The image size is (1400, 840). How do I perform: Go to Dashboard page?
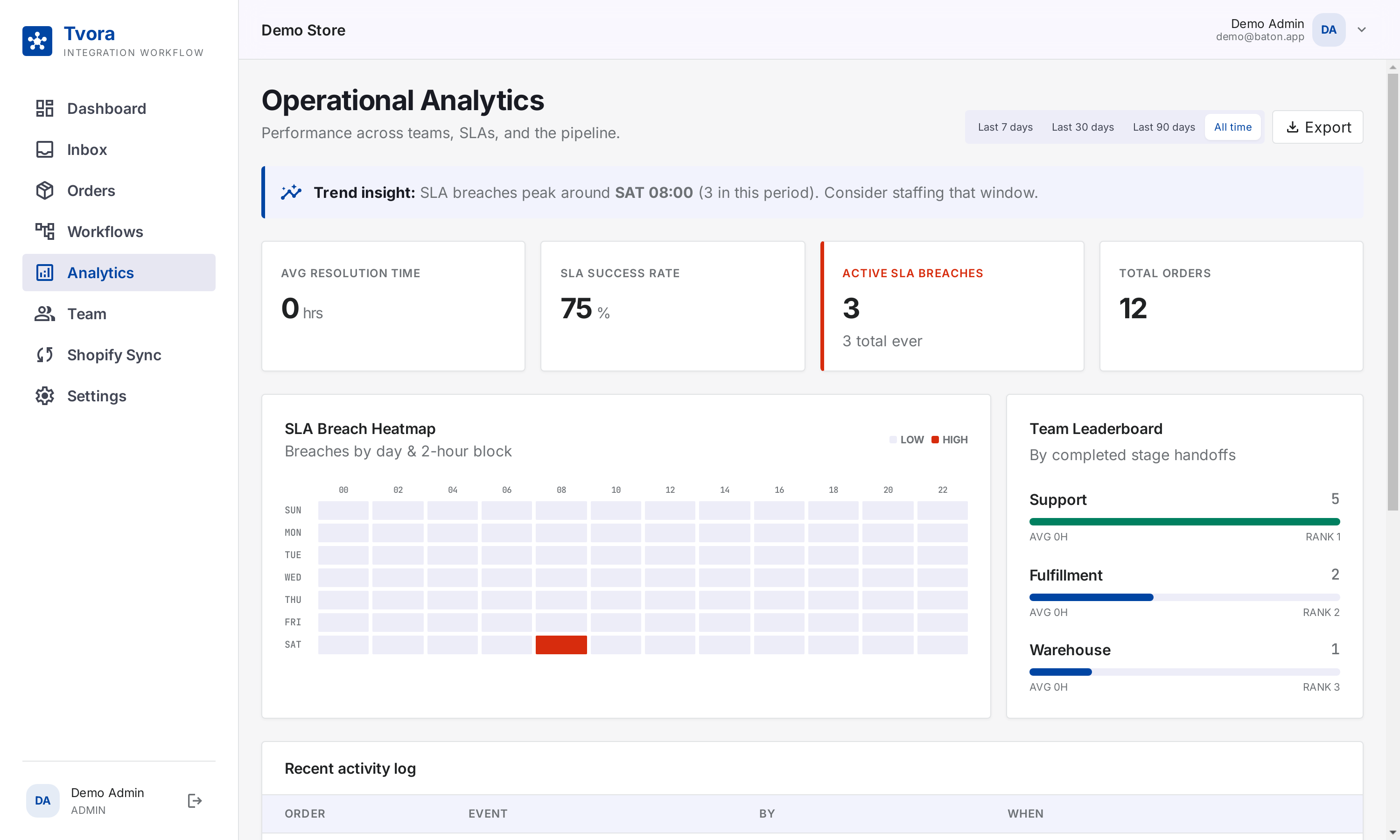[x=119, y=108]
